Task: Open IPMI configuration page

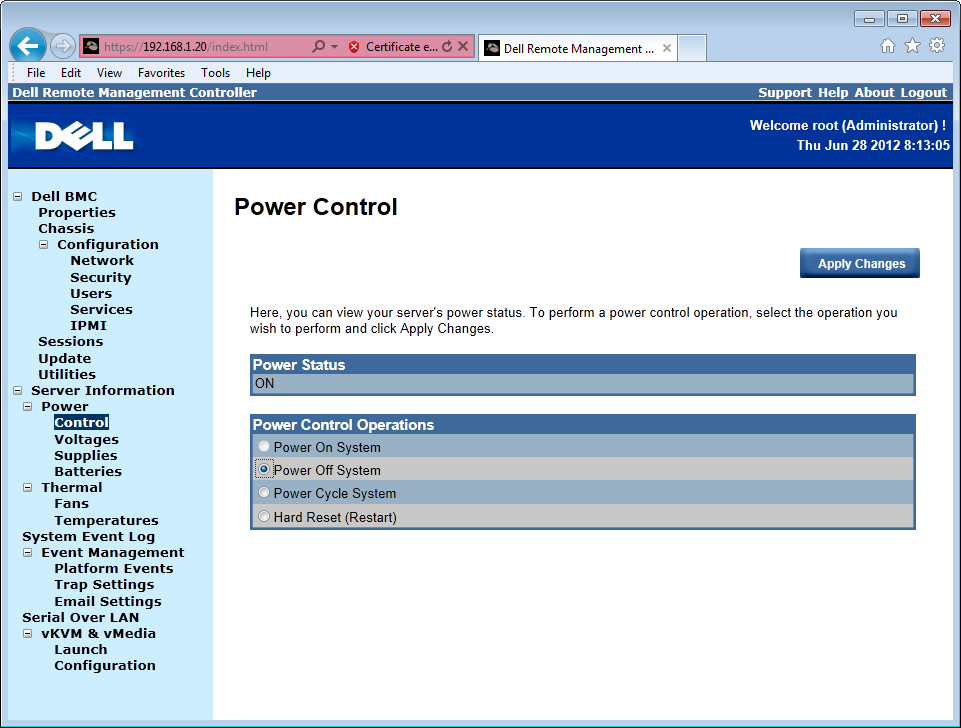Action: (x=88, y=325)
